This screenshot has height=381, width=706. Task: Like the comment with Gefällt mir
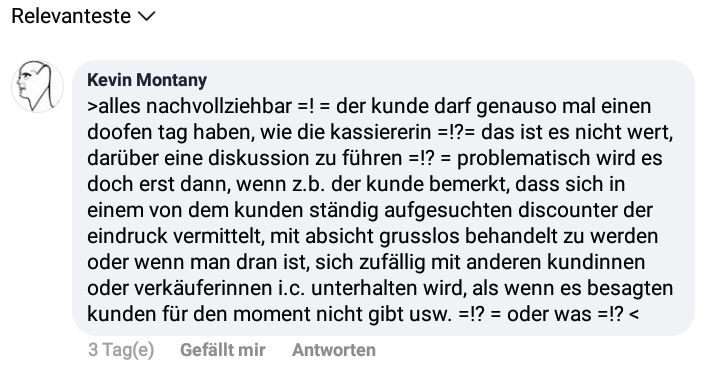[222, 350]
